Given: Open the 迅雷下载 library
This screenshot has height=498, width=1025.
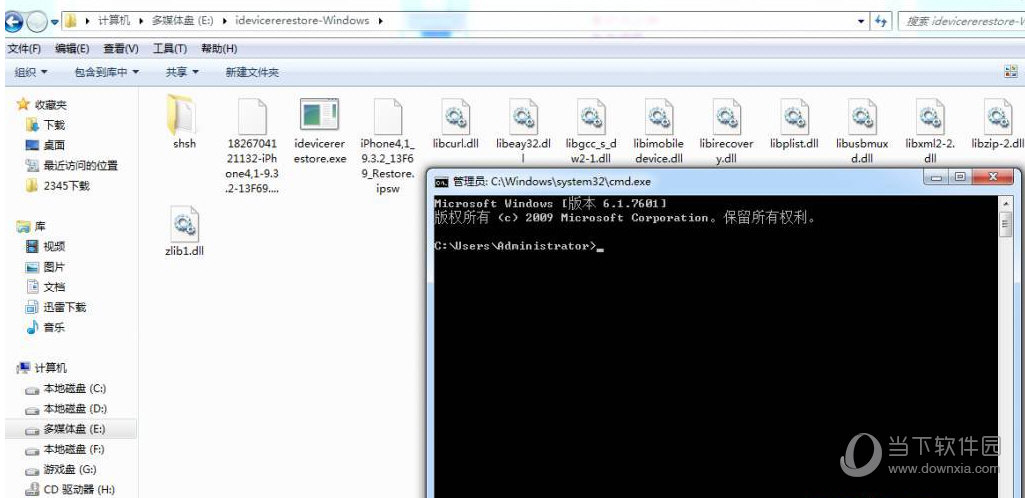Looking at the screenshot, I should pyautogui.click(x=56, y=307).
